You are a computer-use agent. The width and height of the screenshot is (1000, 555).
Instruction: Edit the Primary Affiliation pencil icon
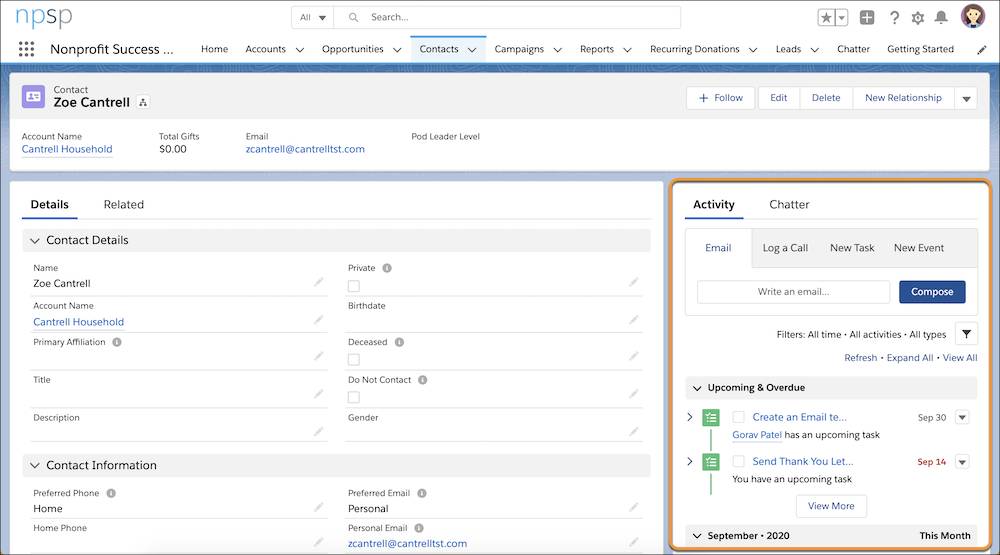318,356
